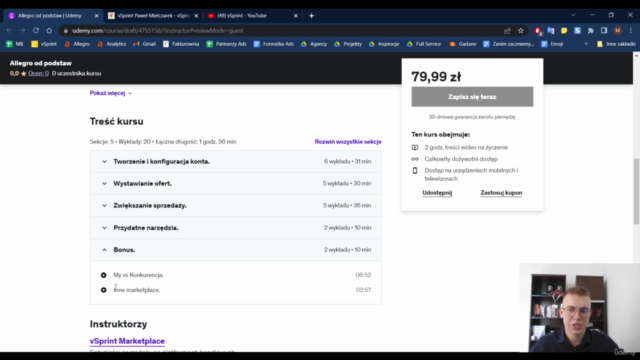
Task: Expand Wystawianie ofert section
Action: 236,184
